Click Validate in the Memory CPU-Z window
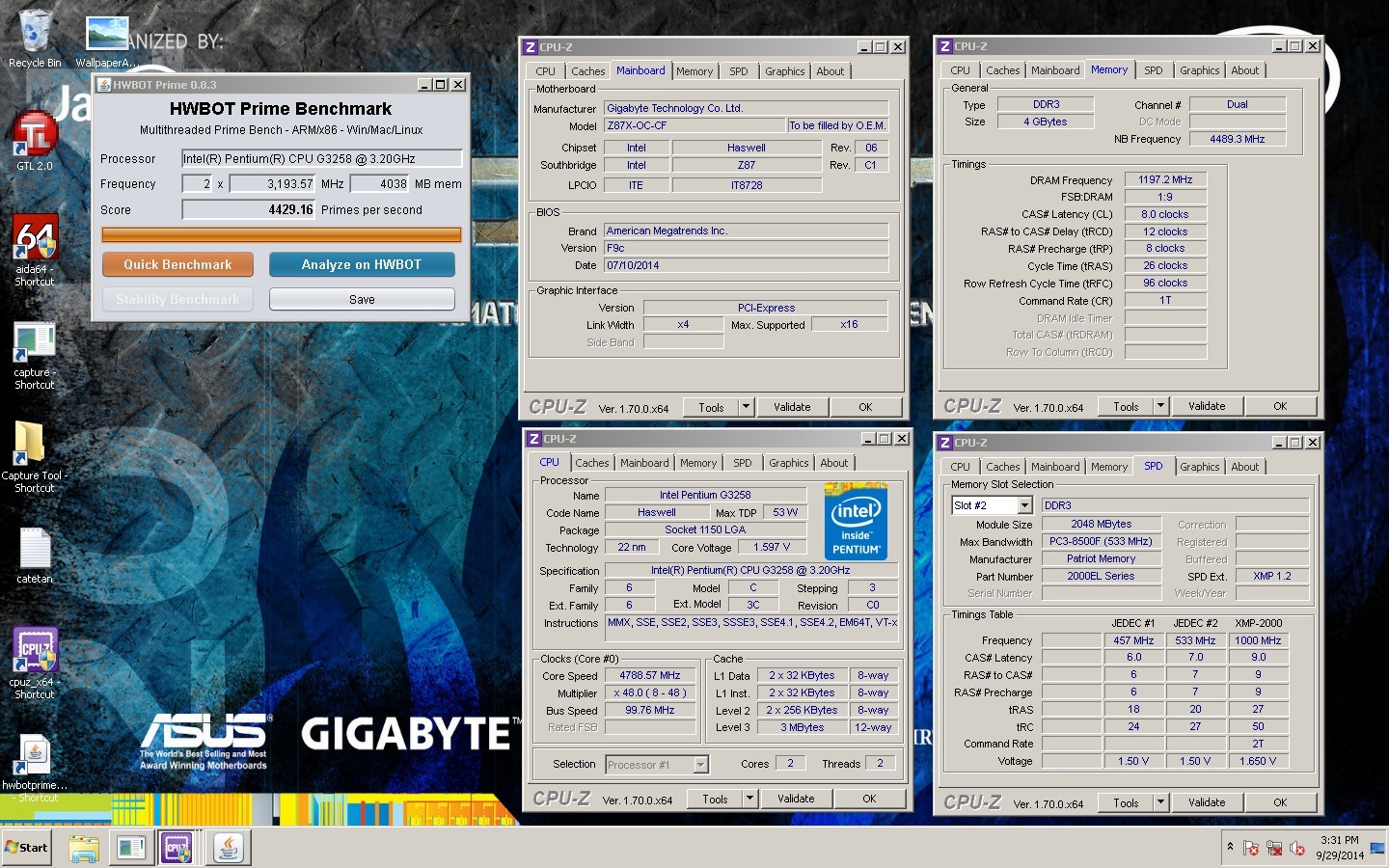 click(x=1207, y=406)
